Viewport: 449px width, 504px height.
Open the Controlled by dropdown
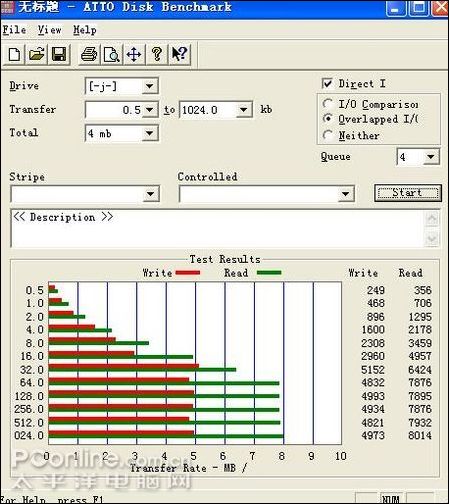click(345, 194)
